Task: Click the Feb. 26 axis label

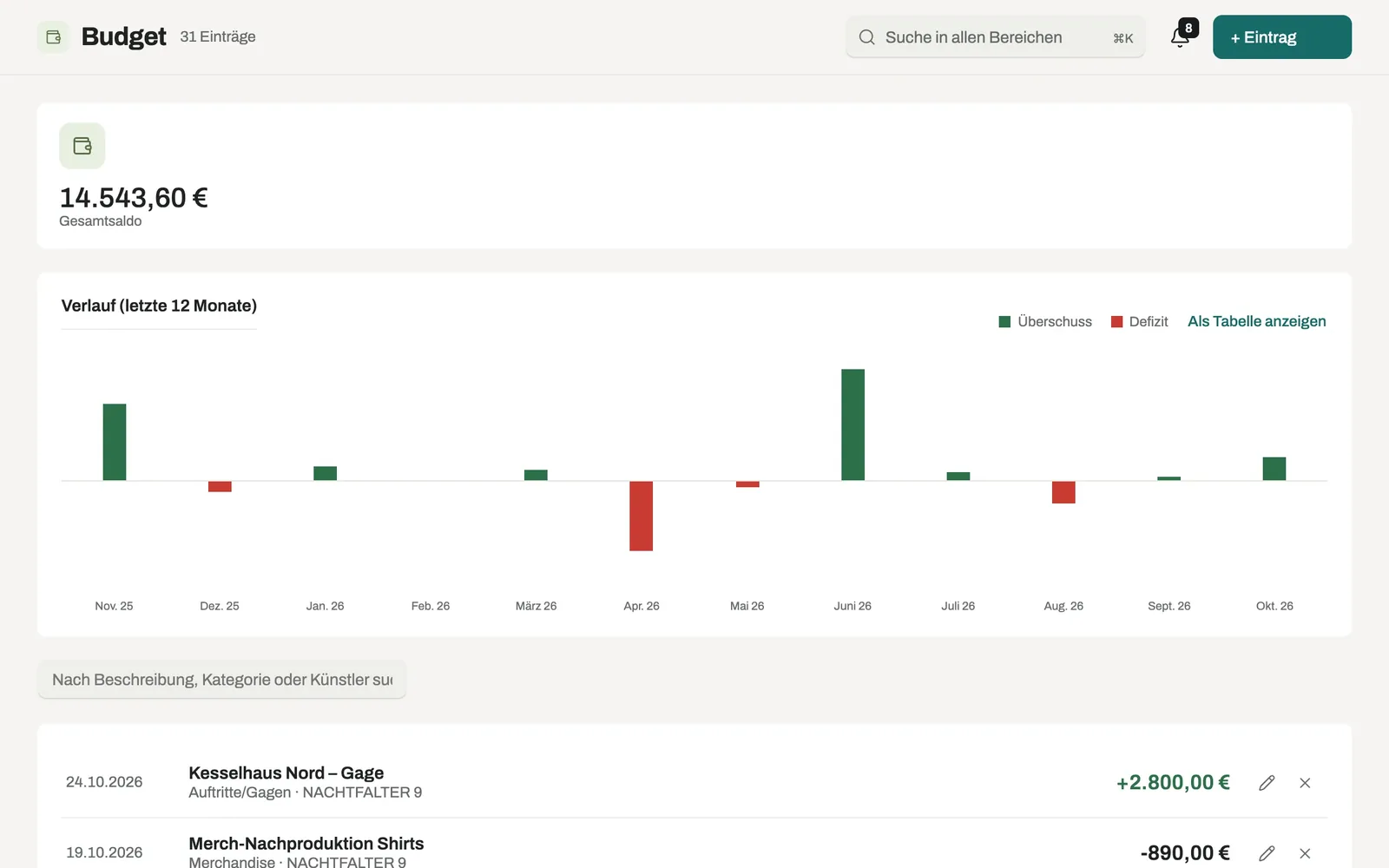Action: coord(431,606)
